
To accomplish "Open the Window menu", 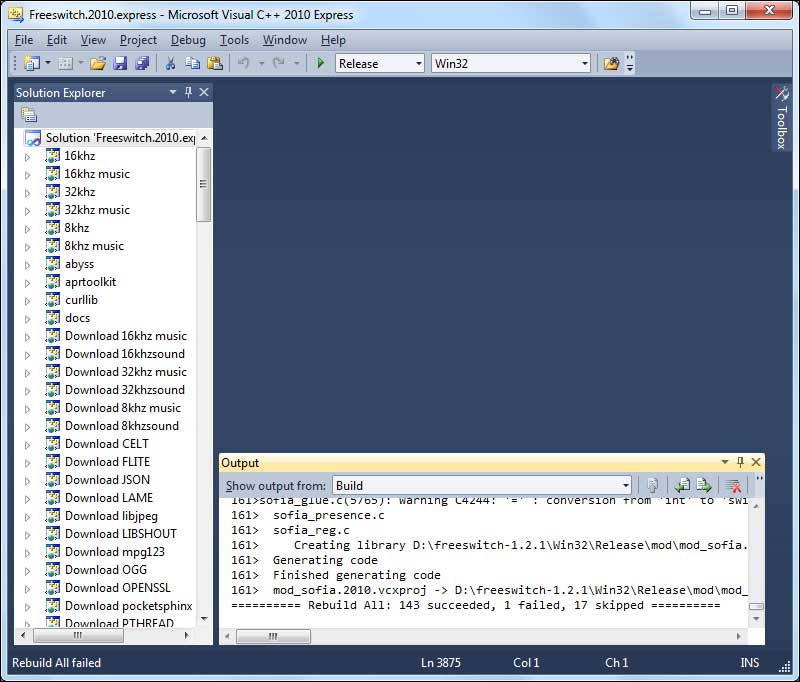I will pos(285,40).
